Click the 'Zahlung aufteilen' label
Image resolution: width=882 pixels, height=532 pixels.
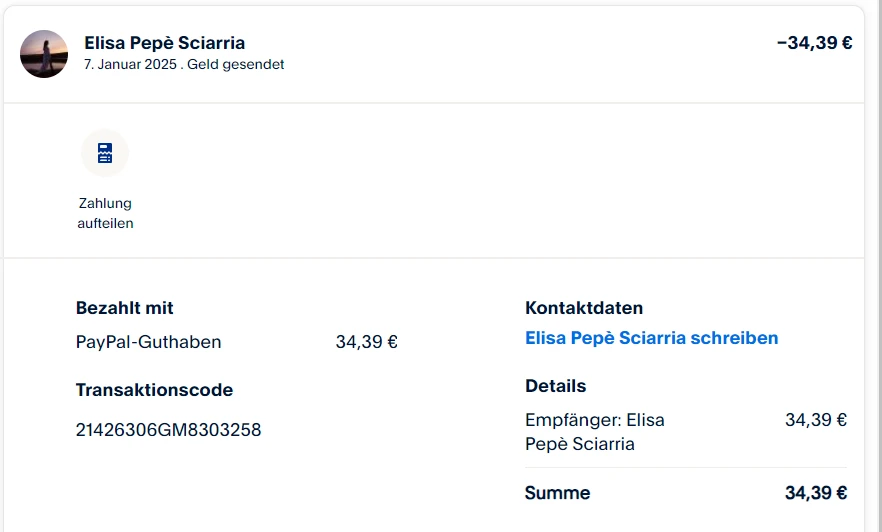105,213
